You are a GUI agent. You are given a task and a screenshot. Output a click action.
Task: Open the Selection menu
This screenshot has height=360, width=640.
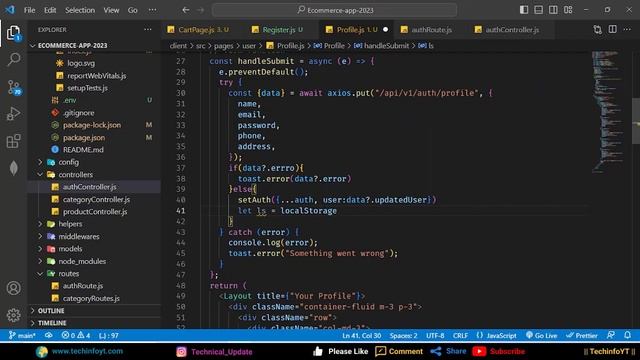(x=80, y=10)
